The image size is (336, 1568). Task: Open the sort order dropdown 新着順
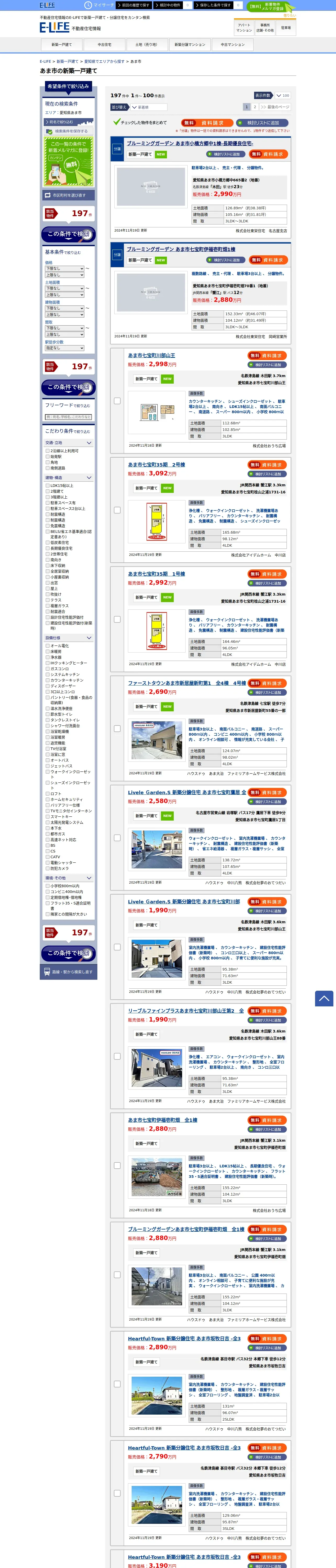(149, 107)
